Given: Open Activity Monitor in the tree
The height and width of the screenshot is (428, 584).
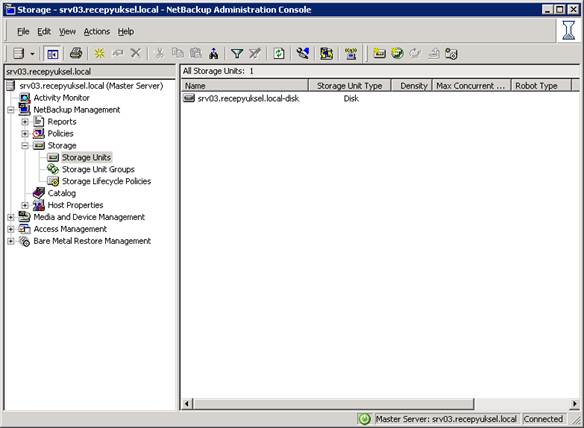Looking at the screenshot, I should 61,98.
